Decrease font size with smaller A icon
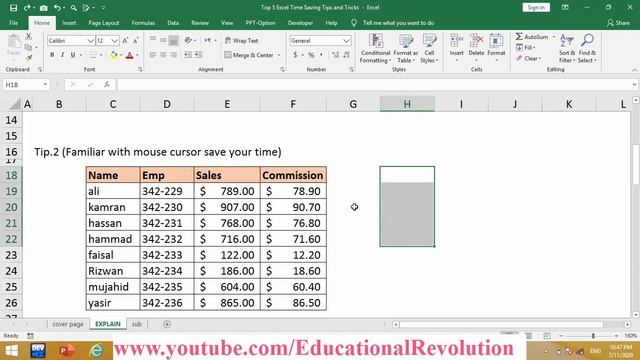640x360 pixels. (136, 40)
